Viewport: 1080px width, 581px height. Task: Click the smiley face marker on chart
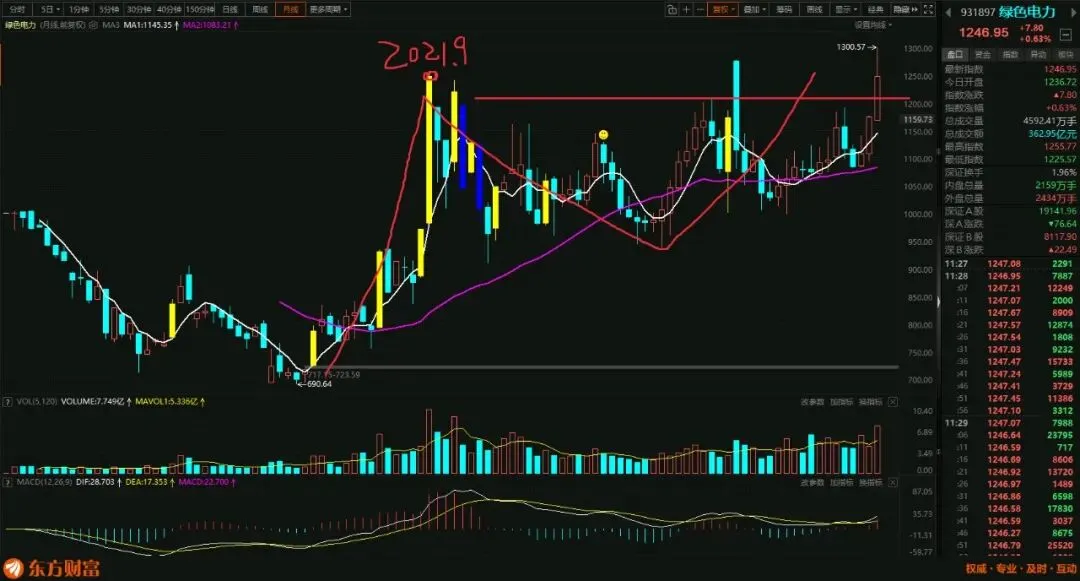click(x=603, y=135)
